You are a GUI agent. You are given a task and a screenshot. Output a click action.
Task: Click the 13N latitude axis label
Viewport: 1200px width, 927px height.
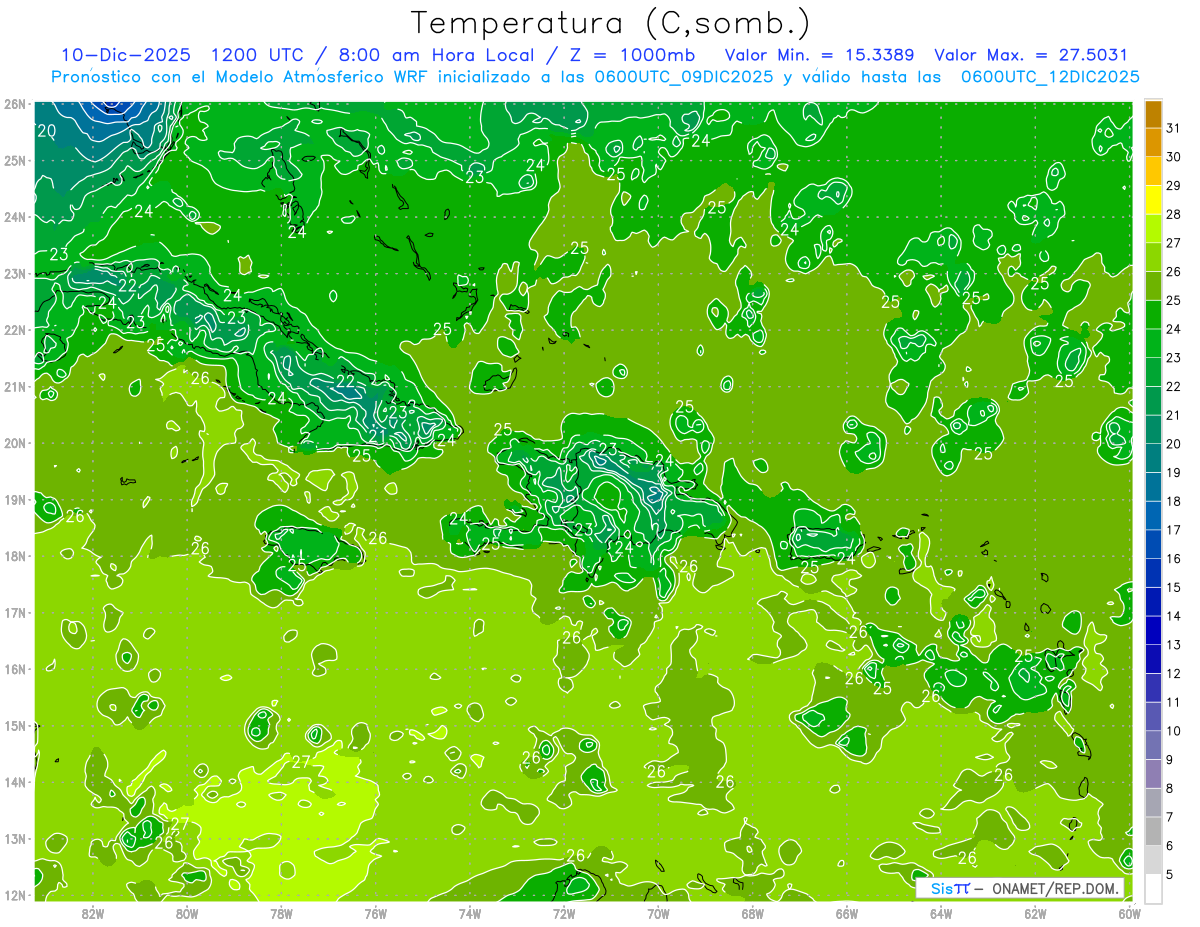15,839
